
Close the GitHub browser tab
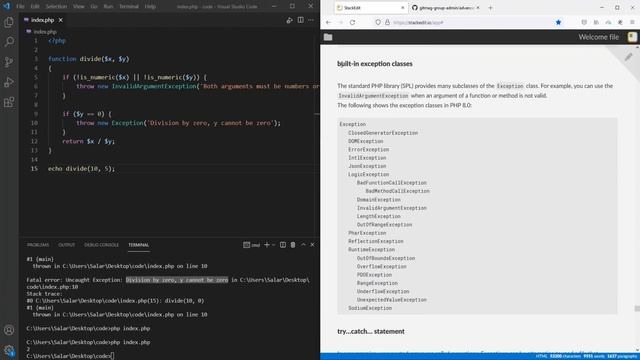(478, 8)
